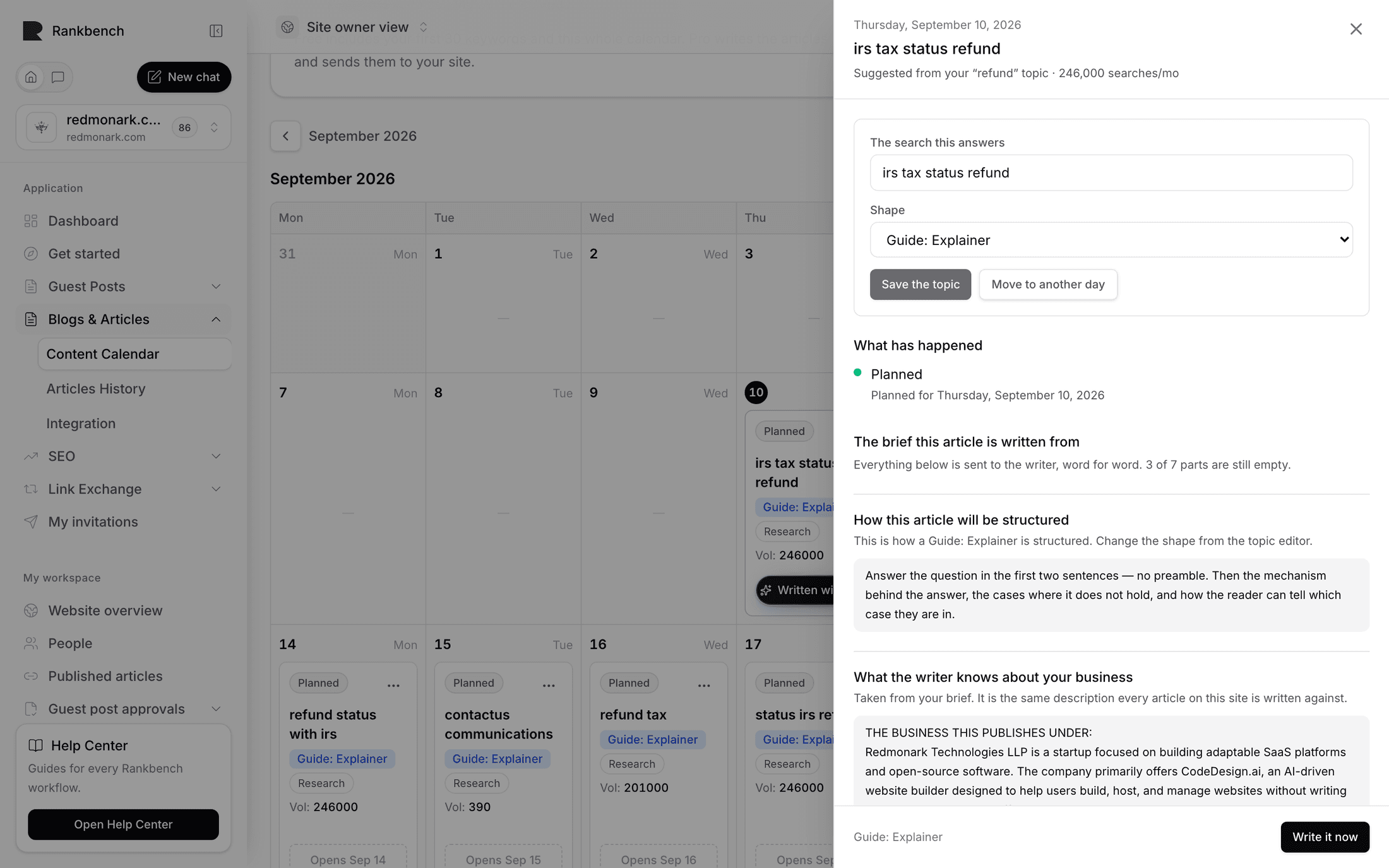Change the Site owner view switcher
The image size is (1389, 868).
[x=352, y=27]
